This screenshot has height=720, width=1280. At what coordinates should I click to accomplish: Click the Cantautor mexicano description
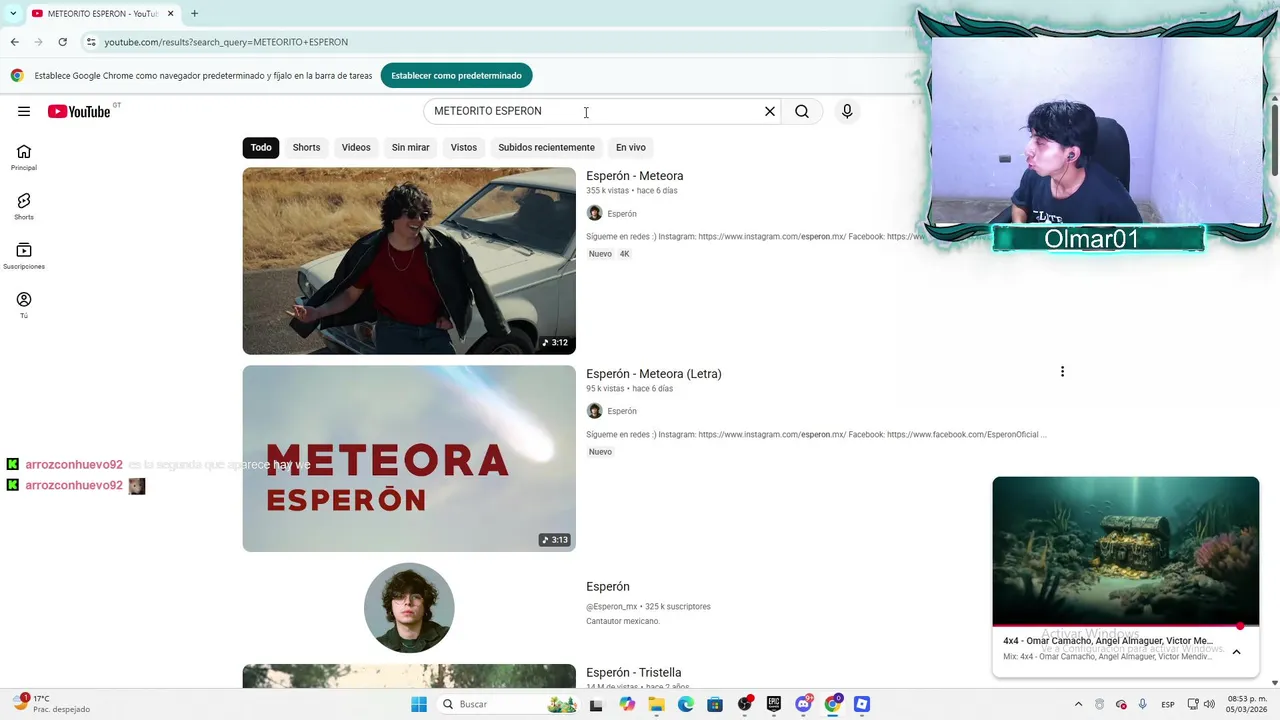click(x=623, y=622)
